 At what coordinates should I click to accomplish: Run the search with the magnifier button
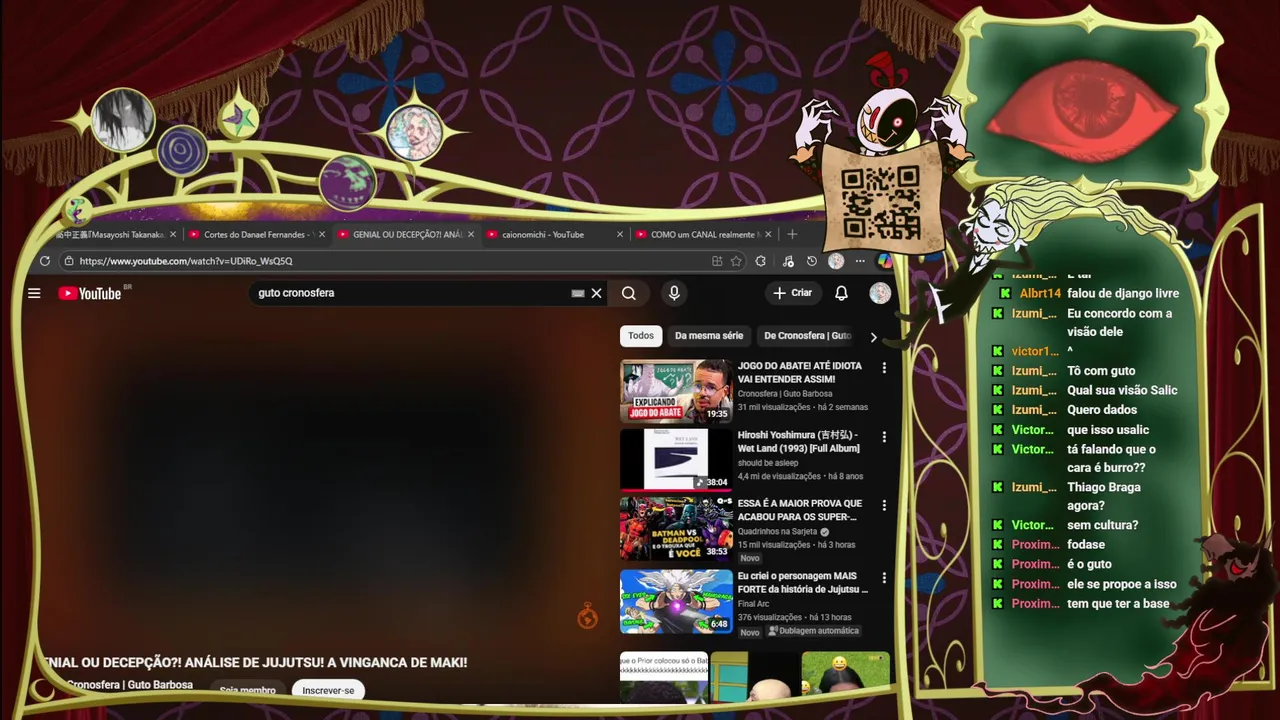coord(628,293)
